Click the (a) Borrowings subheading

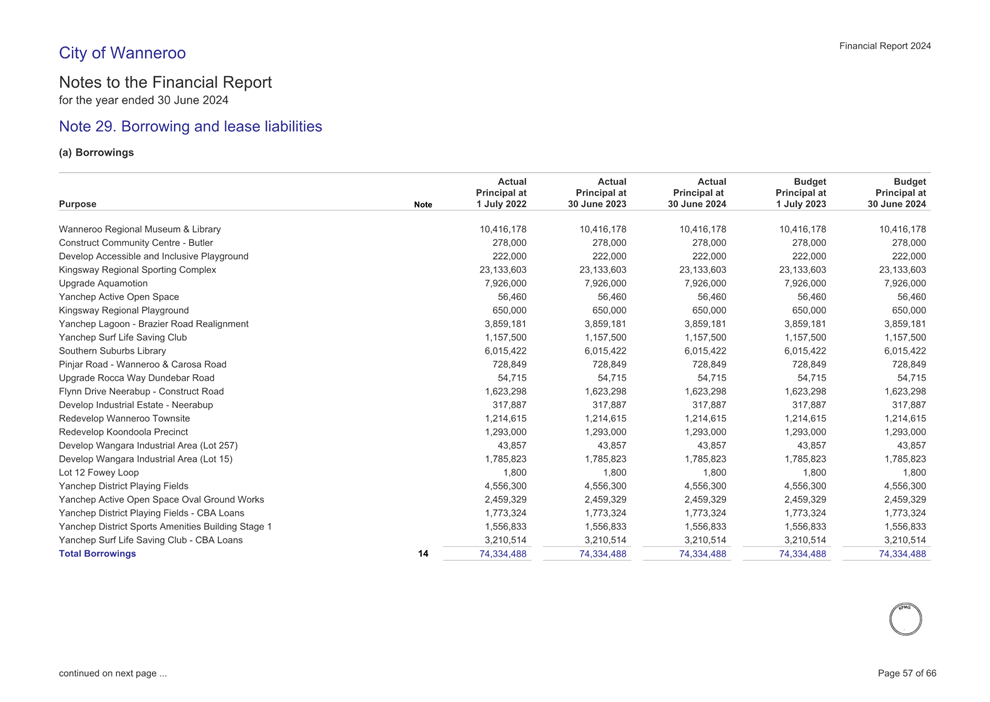point(97,153)
